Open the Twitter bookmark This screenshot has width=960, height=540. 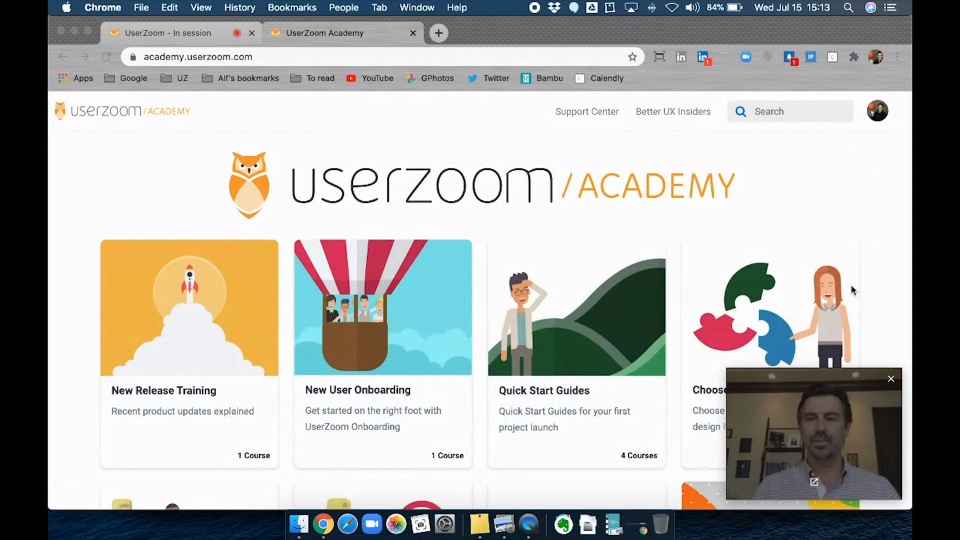pyautogui.click(x=489, y=78)
